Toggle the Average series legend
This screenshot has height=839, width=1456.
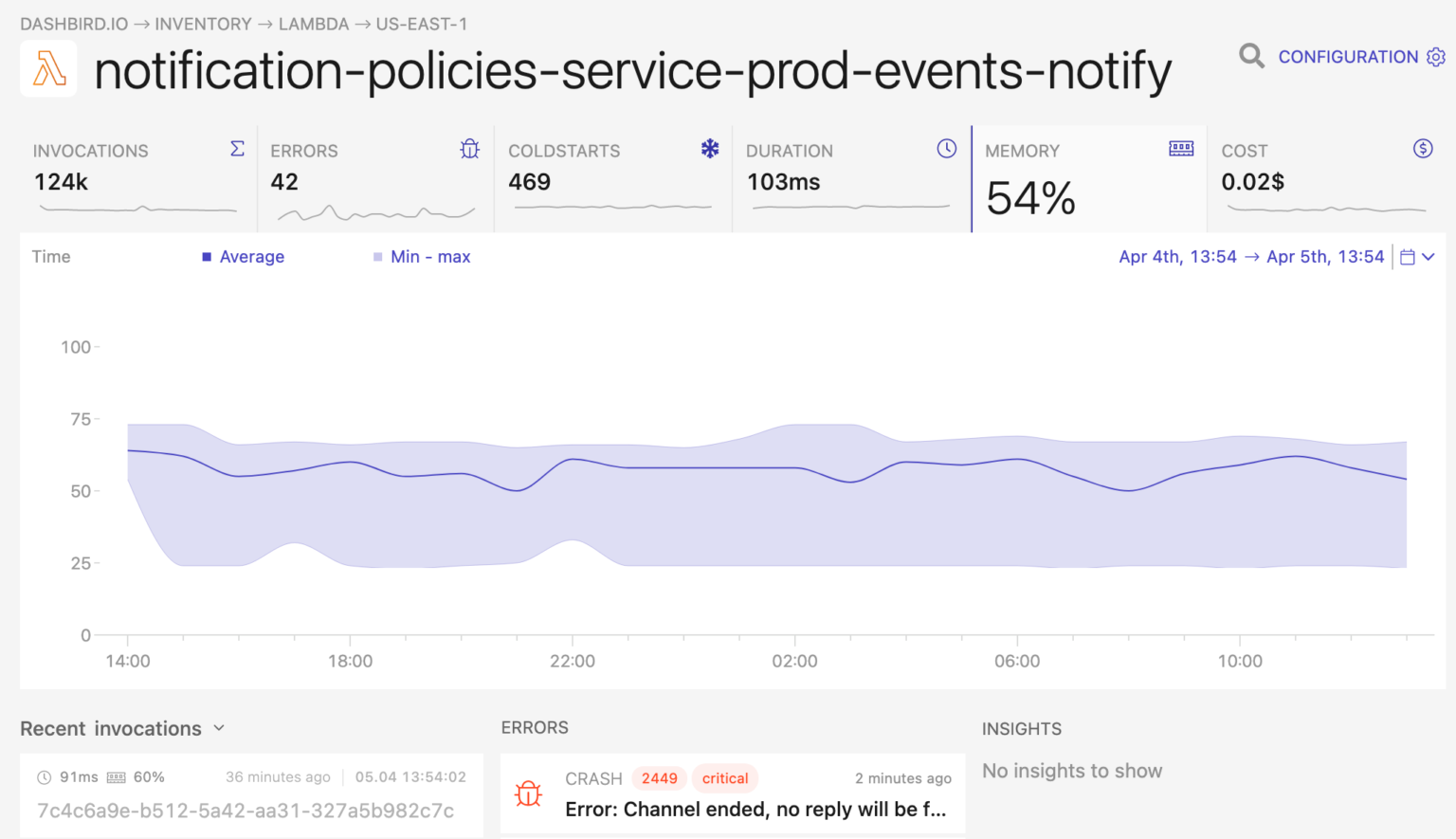click(251, 257)
